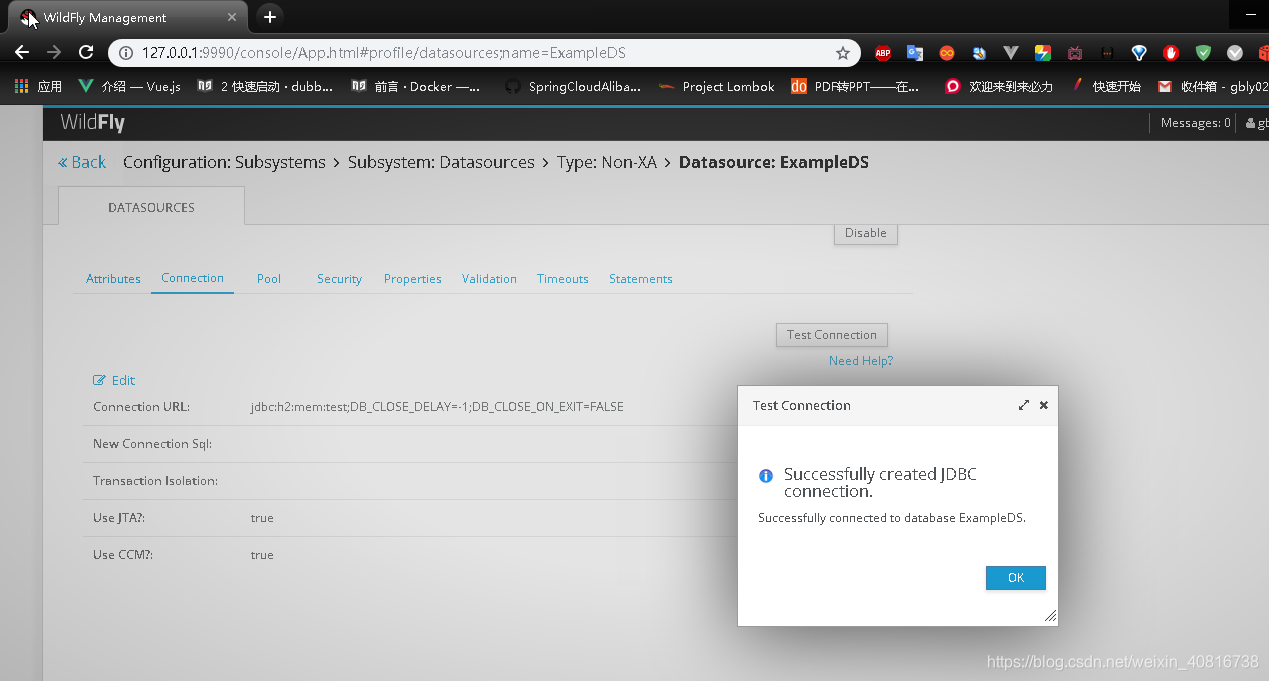Viewport: 1269px width, 681px height.
Task: Open the Vue devtools extension icon
Action: [x=1011, y=53]
